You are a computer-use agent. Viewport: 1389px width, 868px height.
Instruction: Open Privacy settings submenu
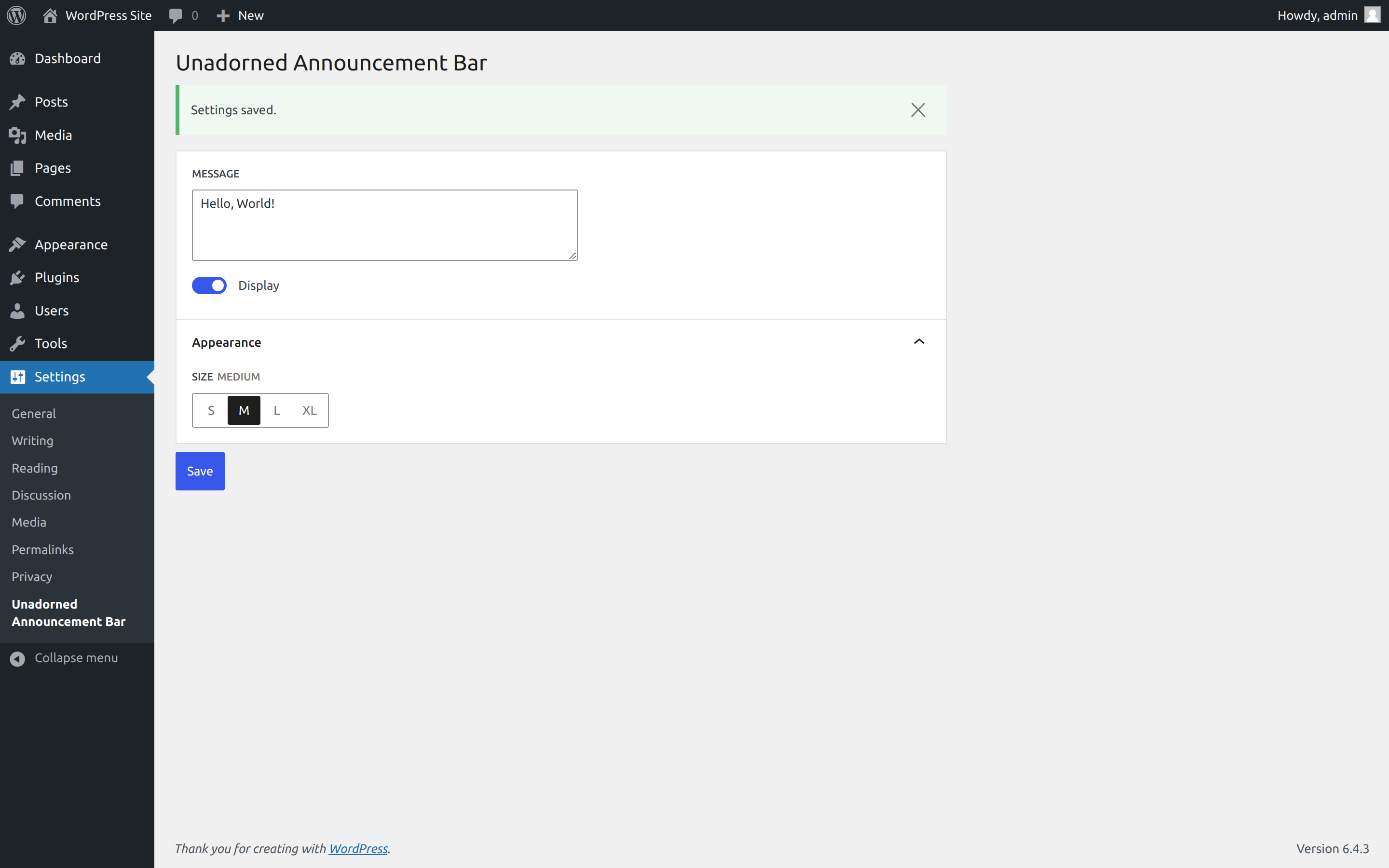(x=31, y=577)
